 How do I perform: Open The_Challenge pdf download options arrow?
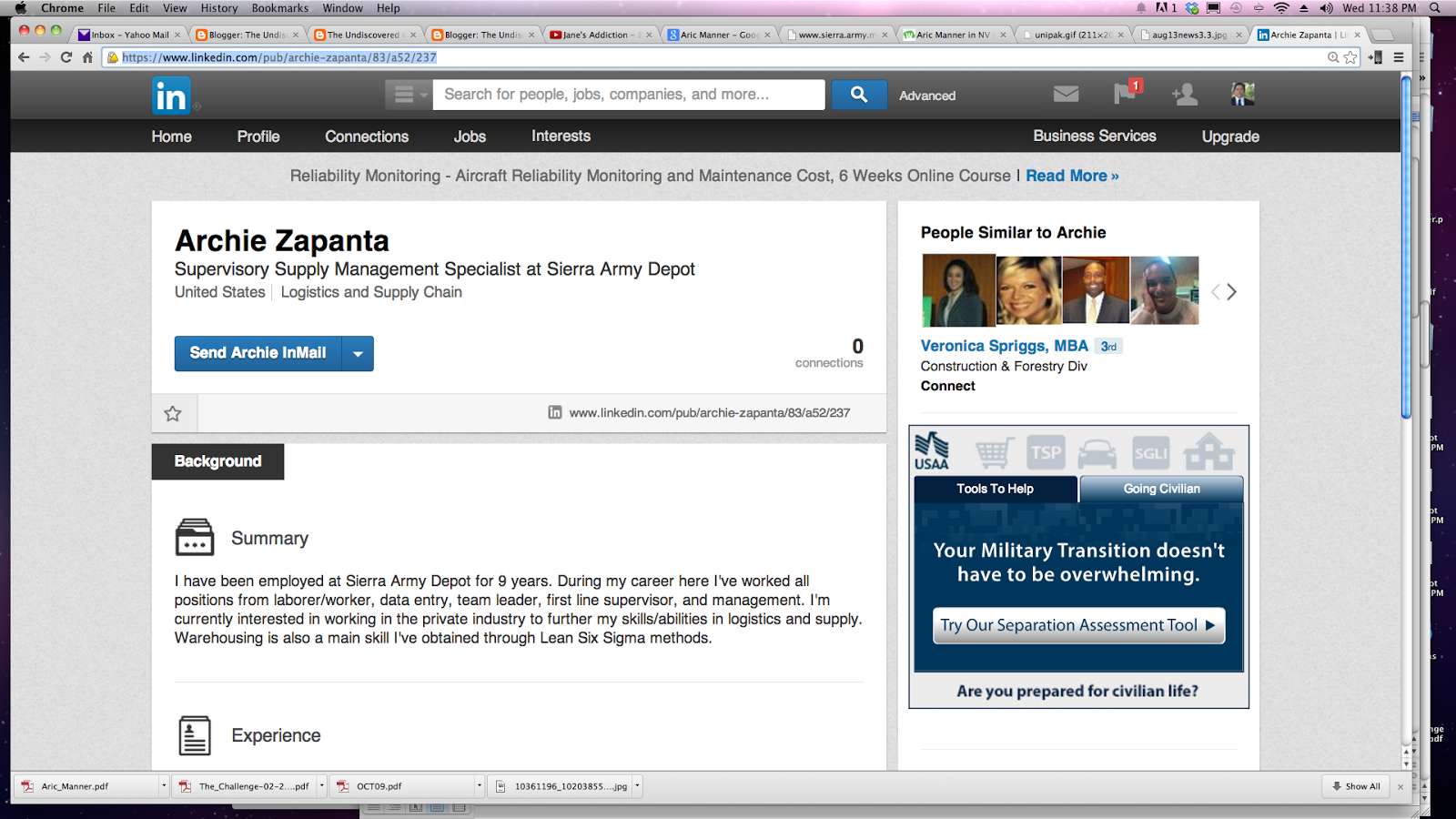[321, 786]
